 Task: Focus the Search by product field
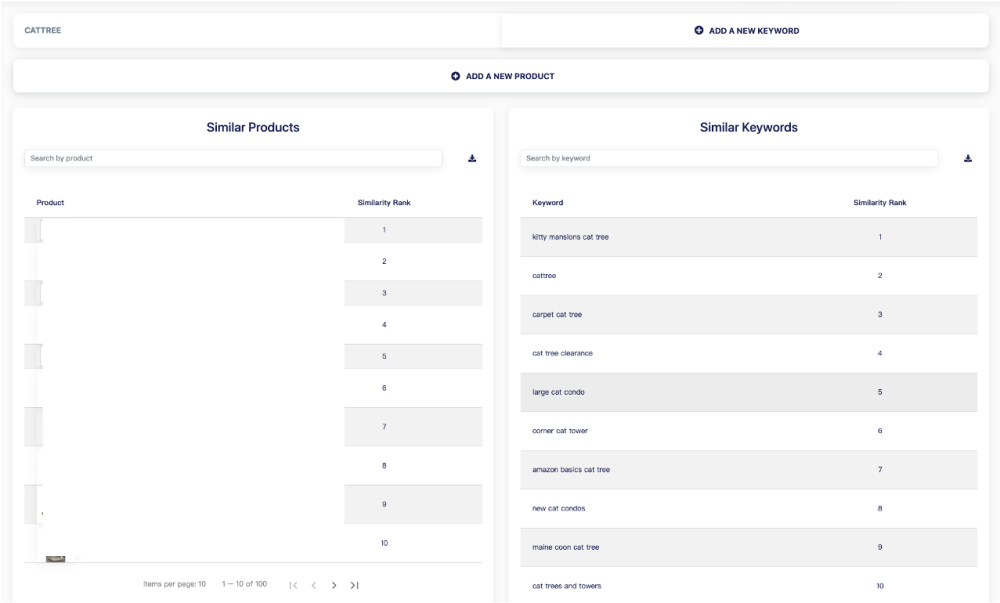[233, 158]
